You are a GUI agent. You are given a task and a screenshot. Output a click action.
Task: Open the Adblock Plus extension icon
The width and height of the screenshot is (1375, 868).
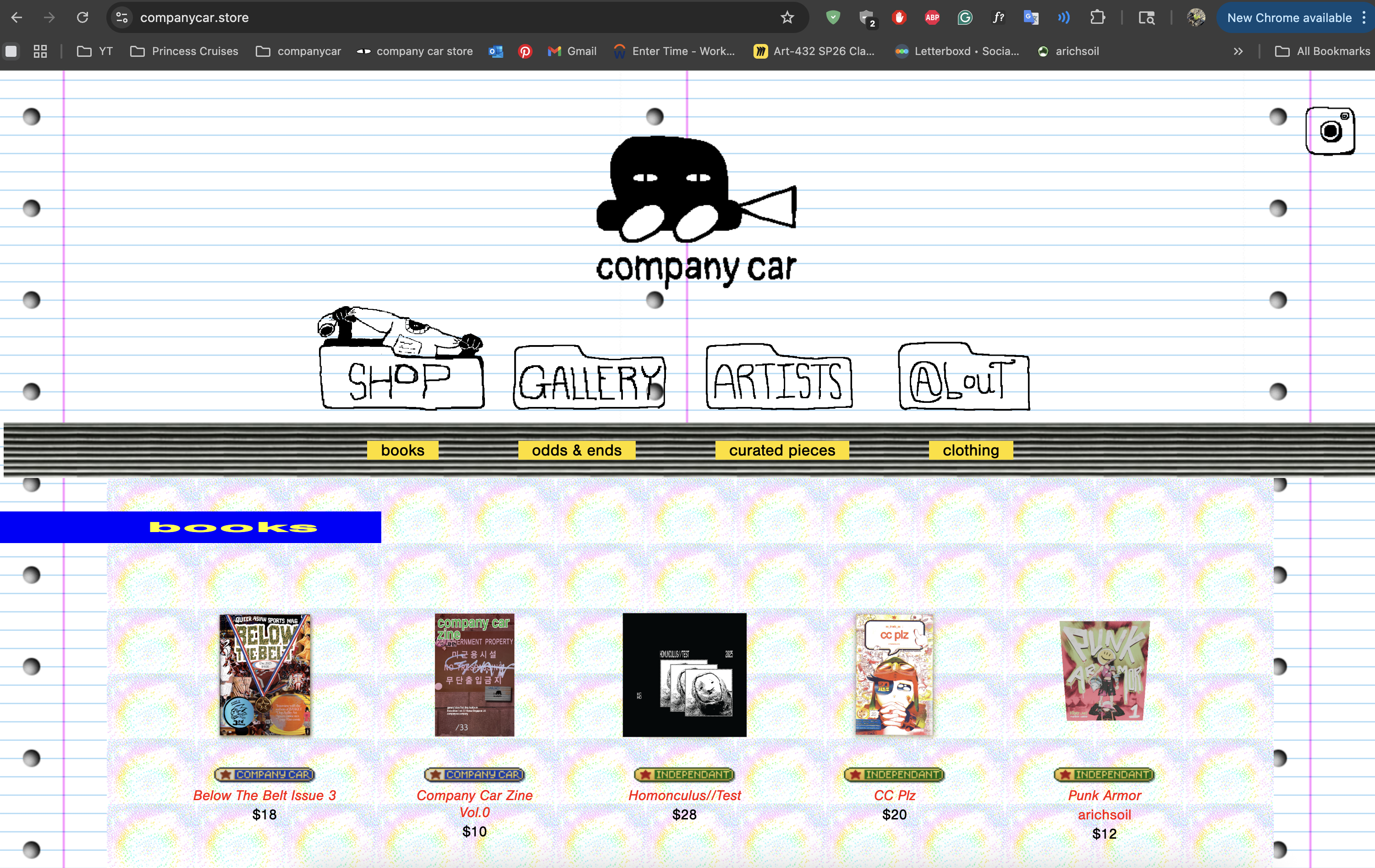[x=932, y=18]
